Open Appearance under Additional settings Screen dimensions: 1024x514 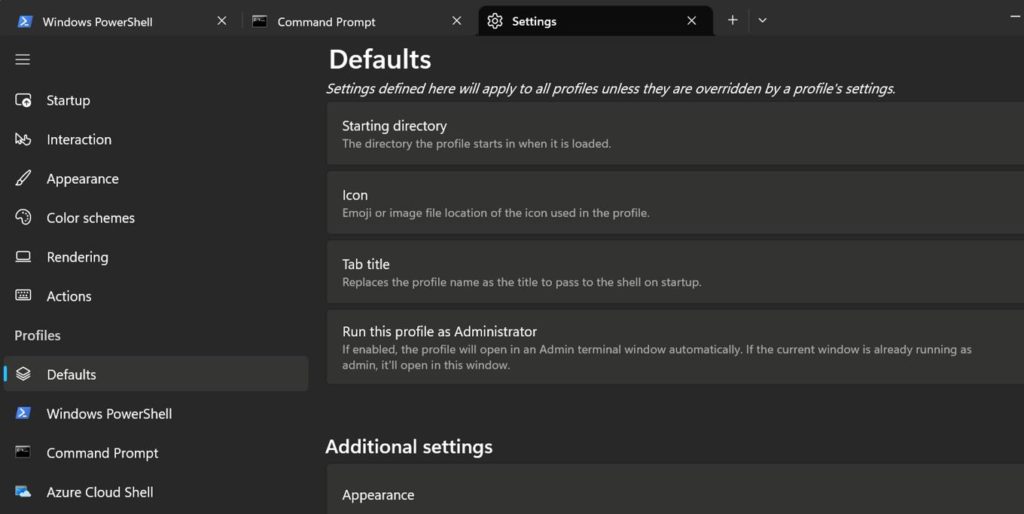tap(675, 494)
